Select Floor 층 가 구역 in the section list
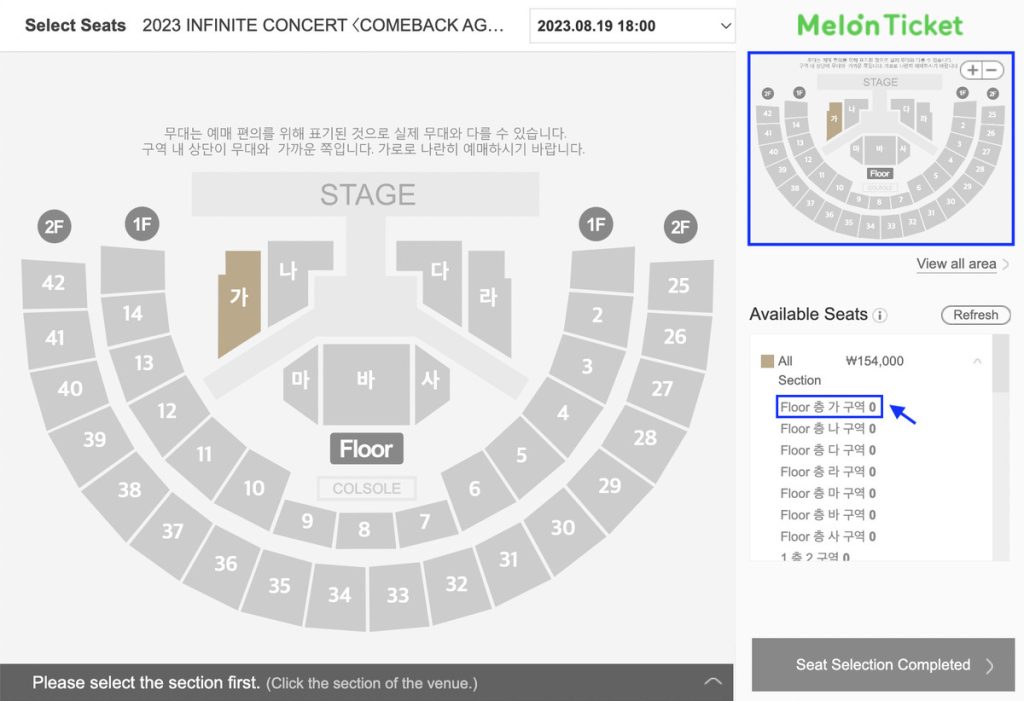Screen dimensions: 1024x701 pos(828,407)
